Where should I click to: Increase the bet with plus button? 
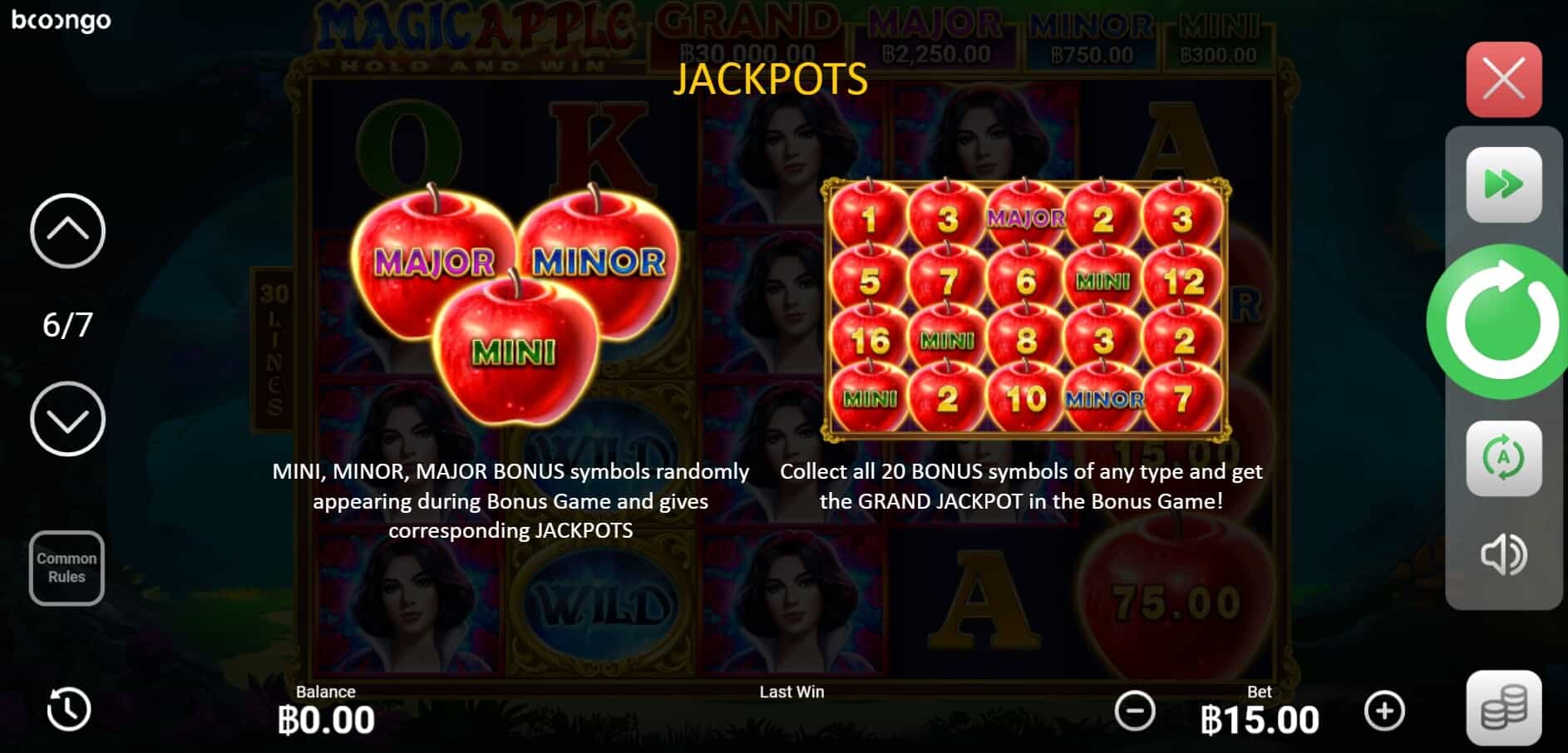point(1384,711)
